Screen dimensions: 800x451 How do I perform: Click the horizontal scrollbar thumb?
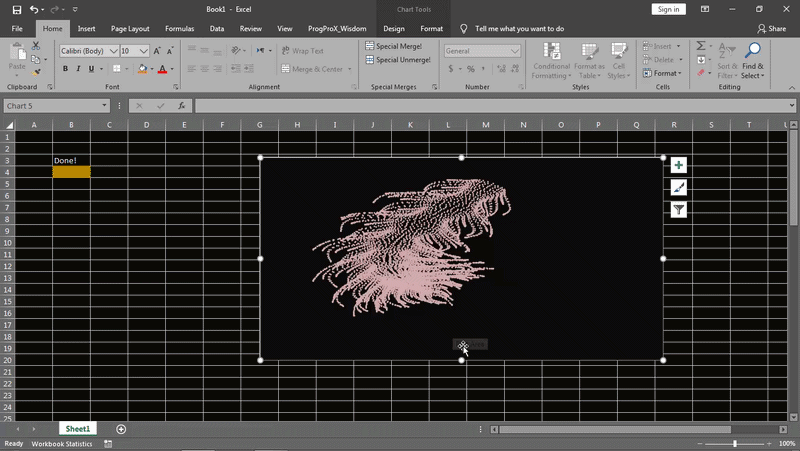click(615, 429)
